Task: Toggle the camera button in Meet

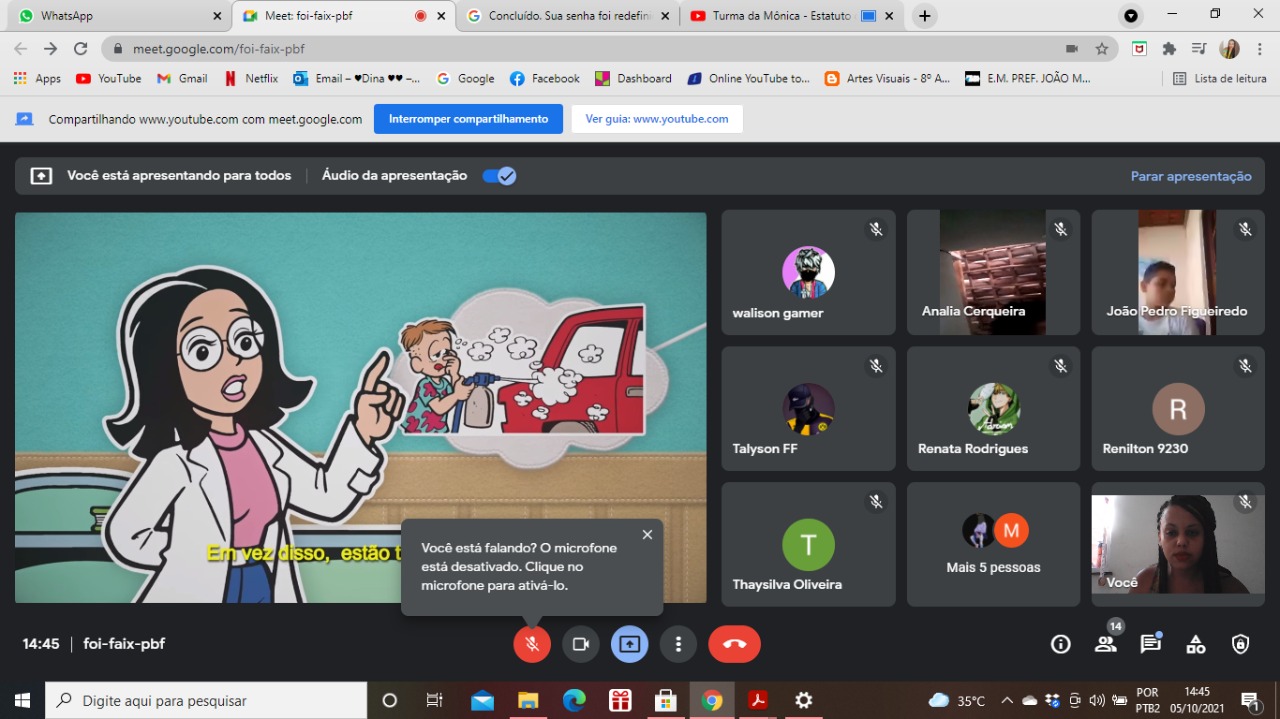Action: (580, 644)
